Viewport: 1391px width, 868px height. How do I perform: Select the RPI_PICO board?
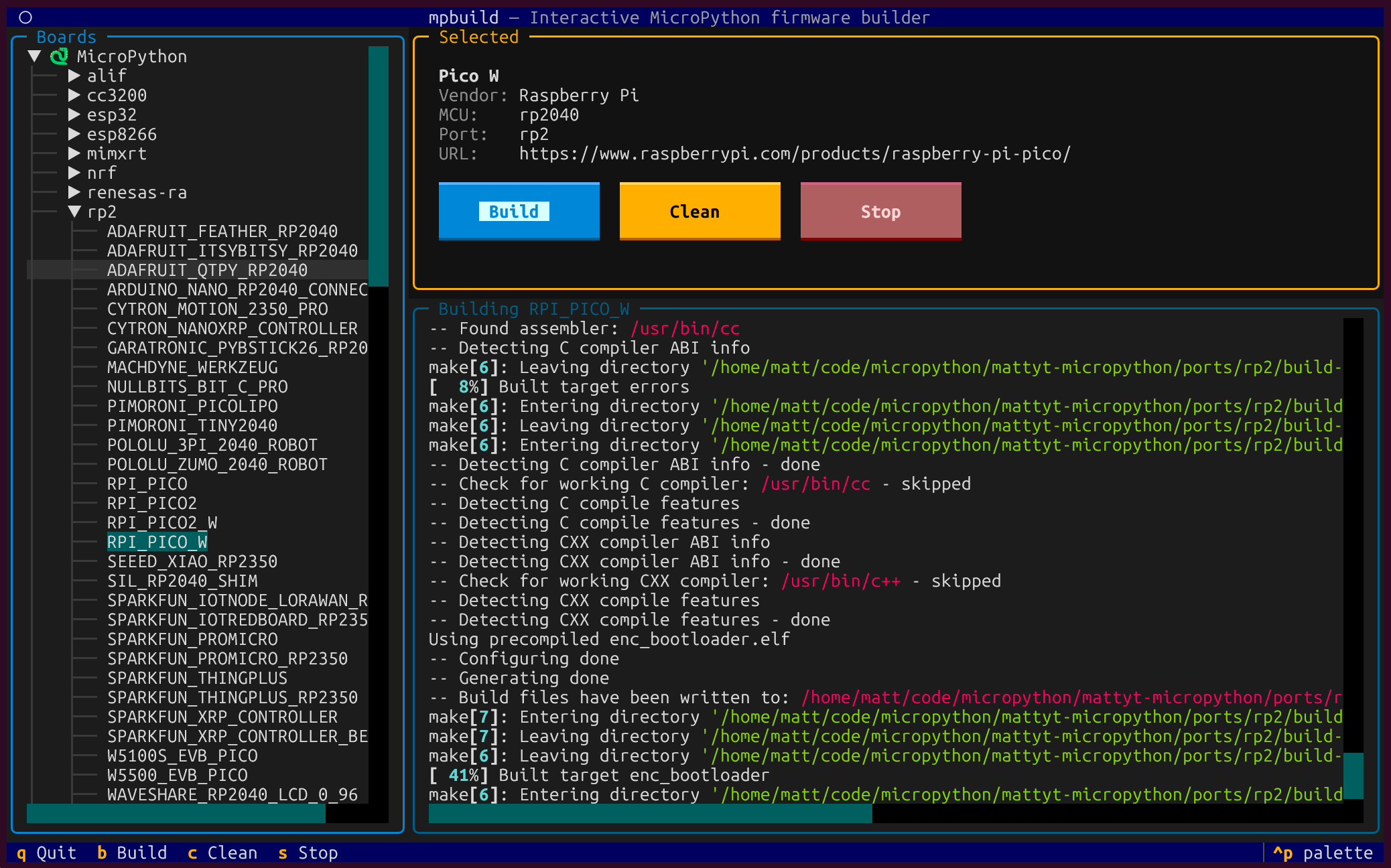click(x=147, y=484)
